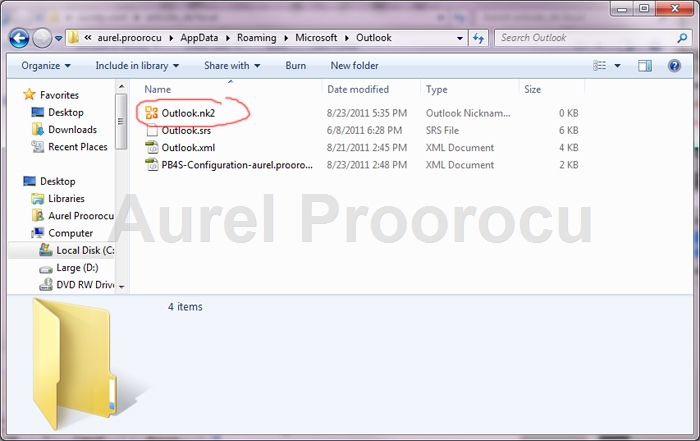700x441 pixels.
Task: Sort by Name column header
Action: click(x=157, y=89)
